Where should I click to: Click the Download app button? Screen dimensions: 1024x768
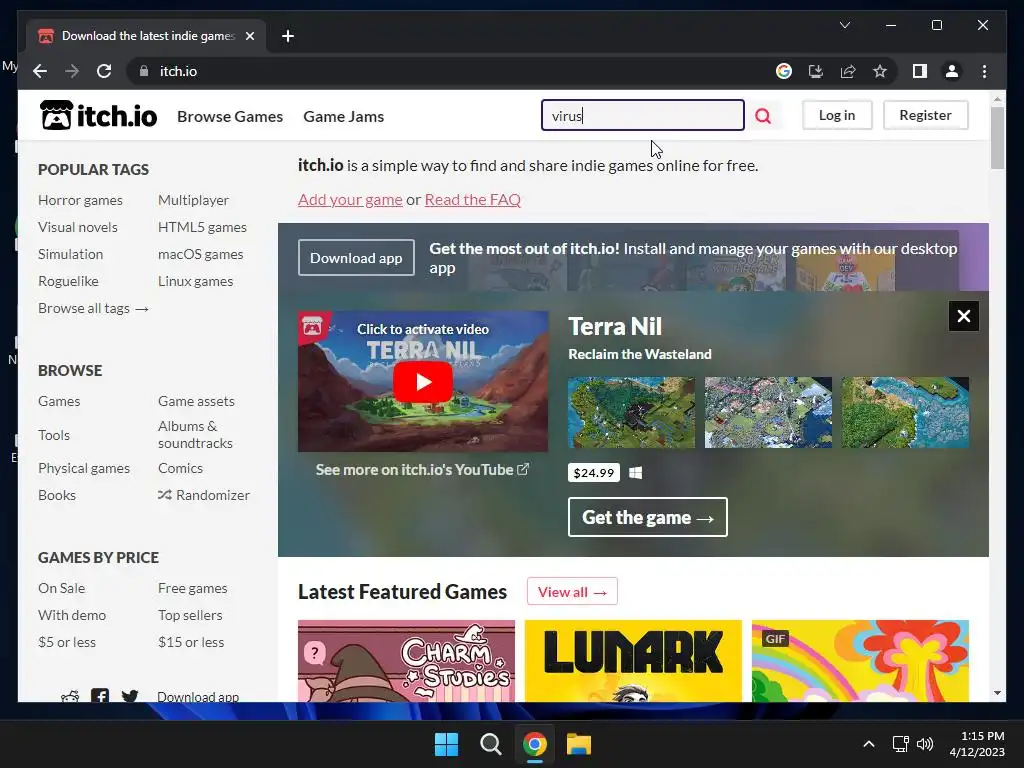click(x=356, y=257)
